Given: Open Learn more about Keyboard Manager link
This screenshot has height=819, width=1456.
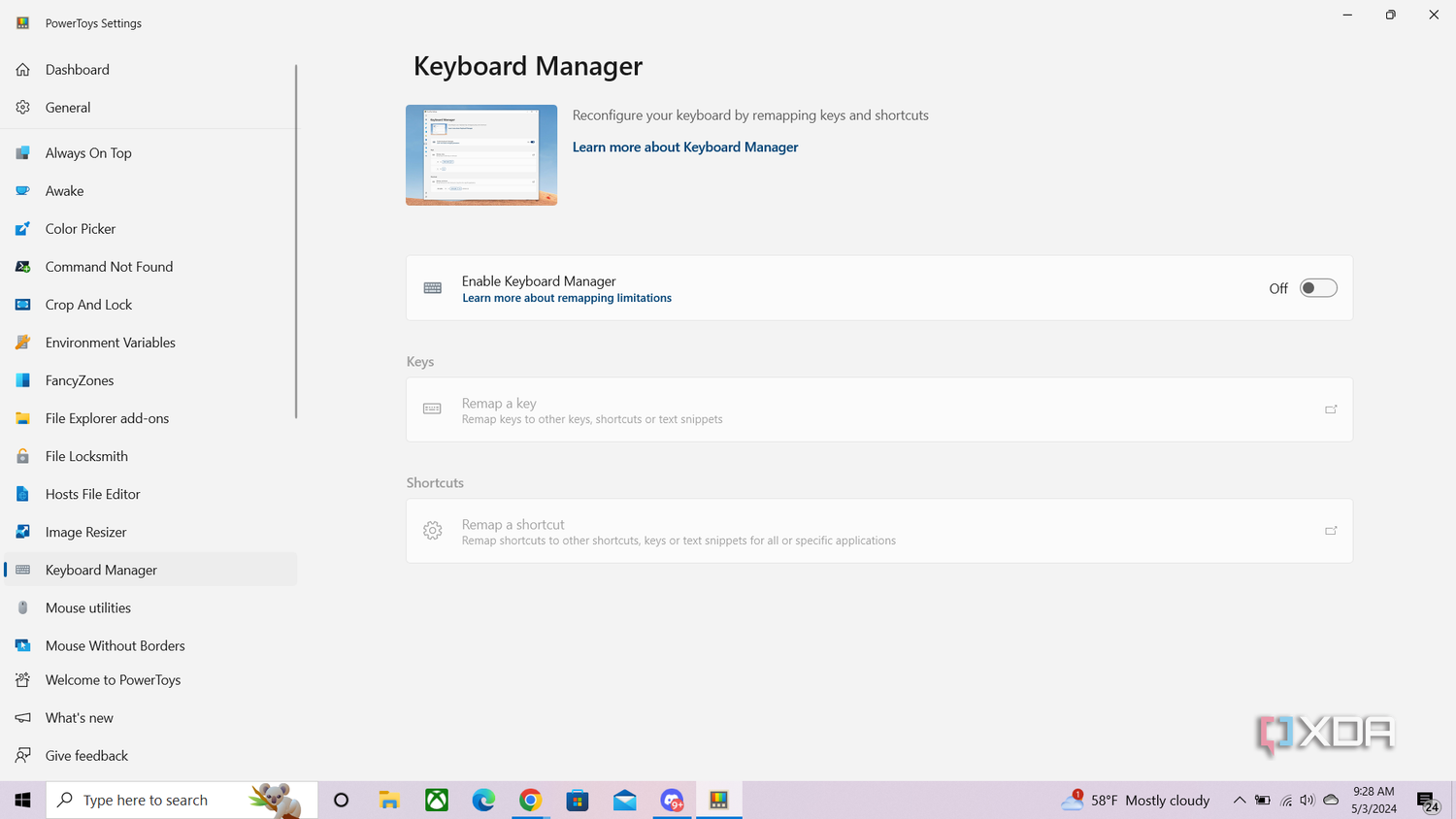Looking at the screenshot, I should (685, 147).
